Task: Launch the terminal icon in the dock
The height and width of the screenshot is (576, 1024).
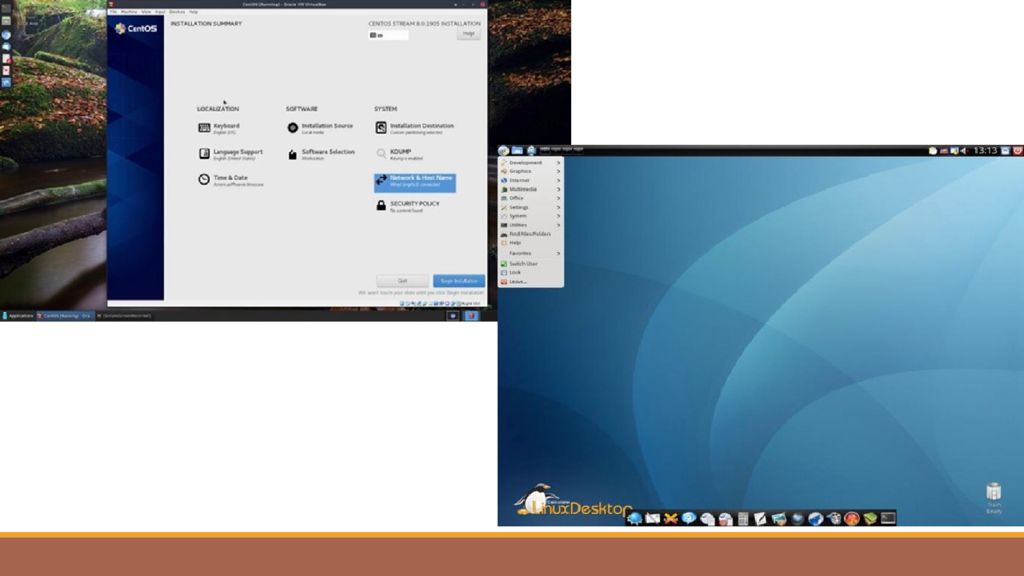Action: pyautogui.click(x=888, y=519)
